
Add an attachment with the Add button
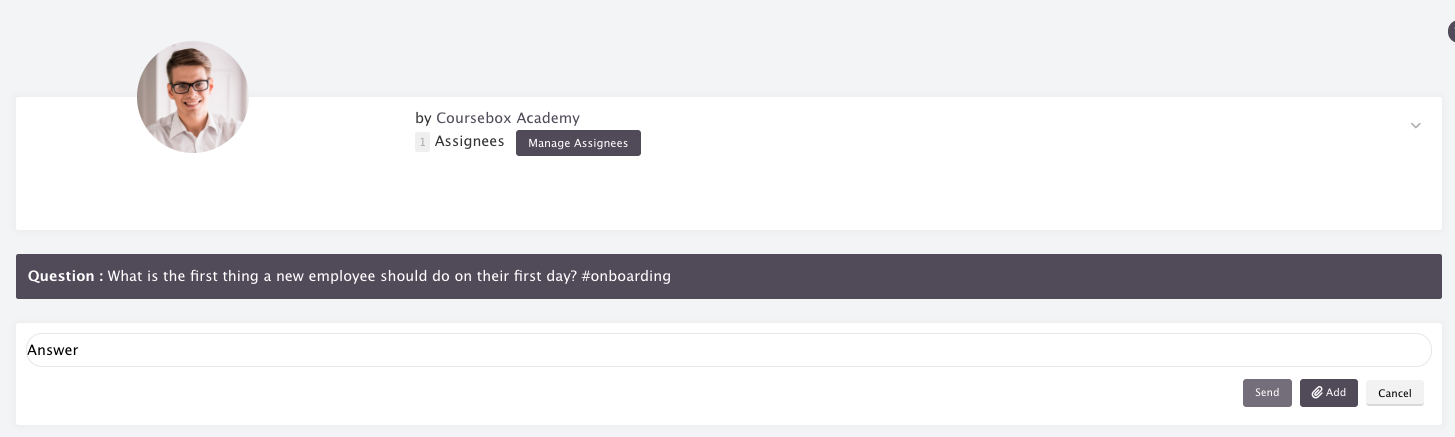click(x=1329, y=393)
